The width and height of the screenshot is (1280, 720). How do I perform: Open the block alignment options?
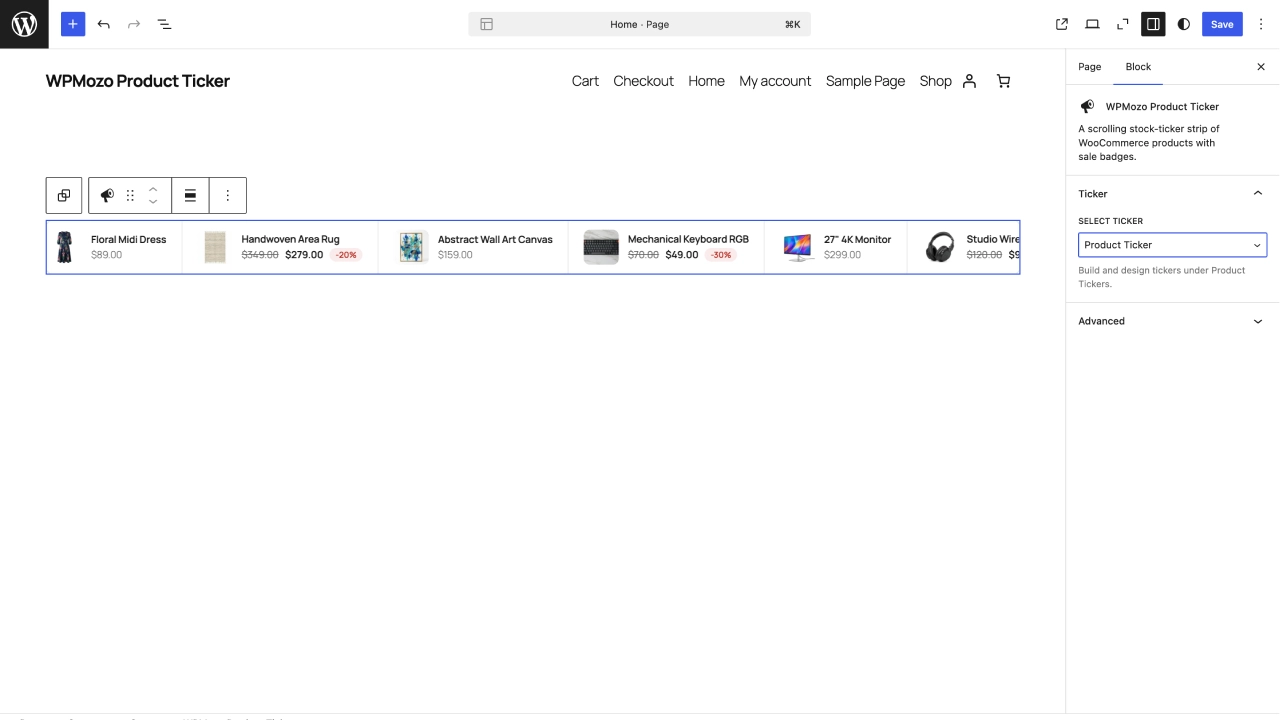coord(190,195)
